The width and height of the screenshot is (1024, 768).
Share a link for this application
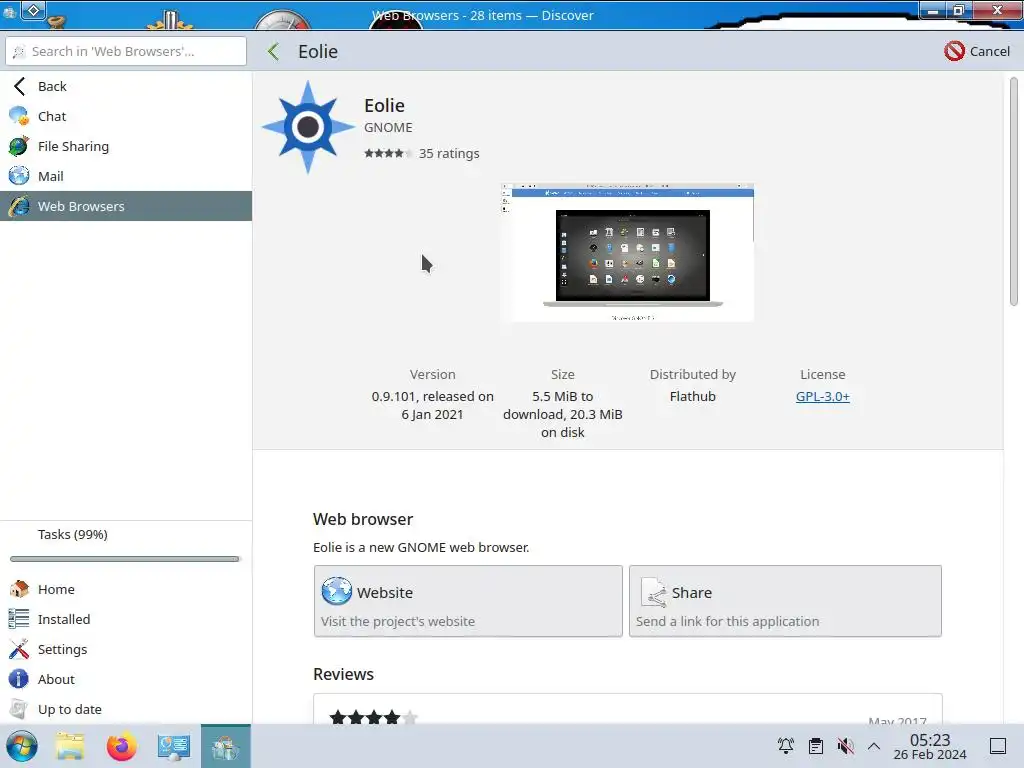785,601
